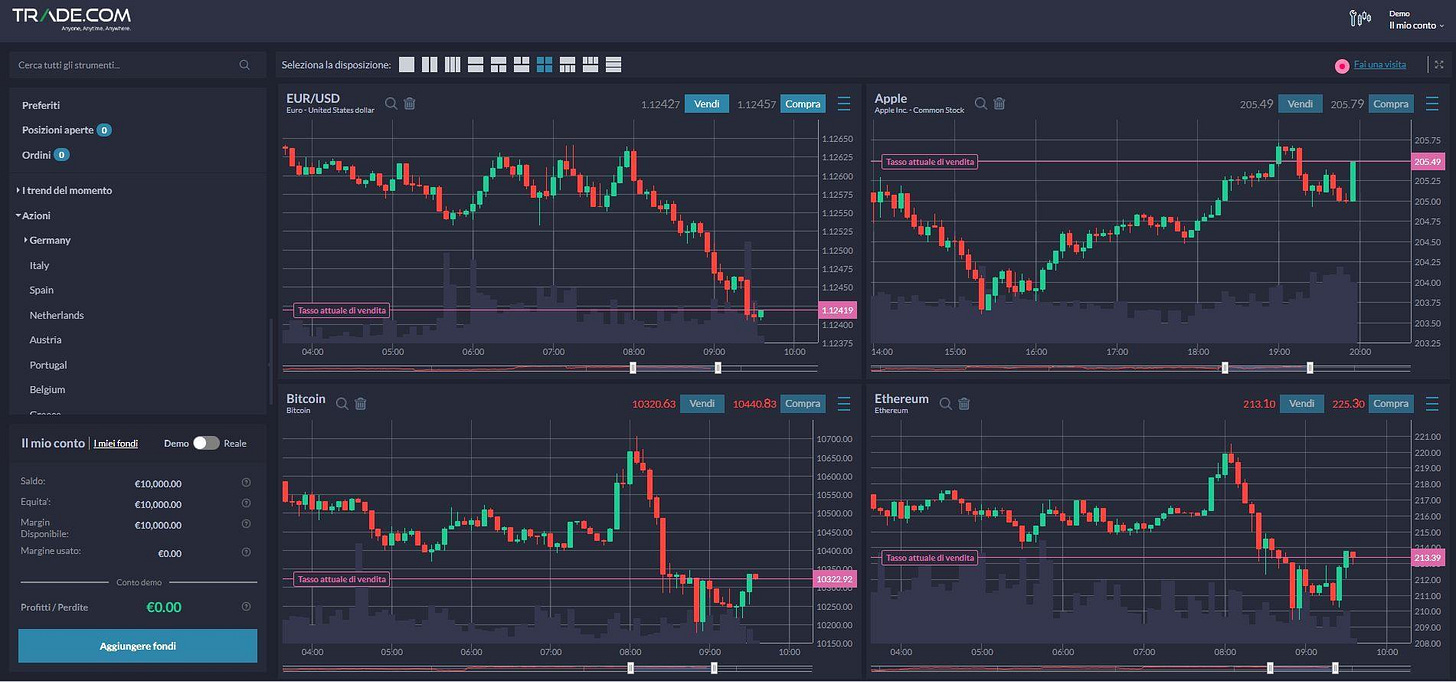Screen dimensions: 1456x682
Task: Open the Il mio conto account dropdown
Action: [1416, 25]
